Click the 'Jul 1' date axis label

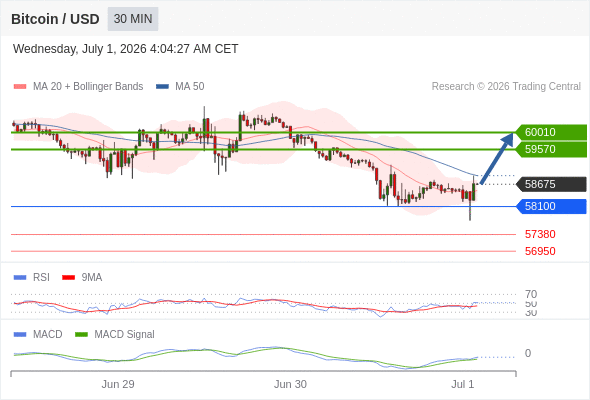coord(462,384)
